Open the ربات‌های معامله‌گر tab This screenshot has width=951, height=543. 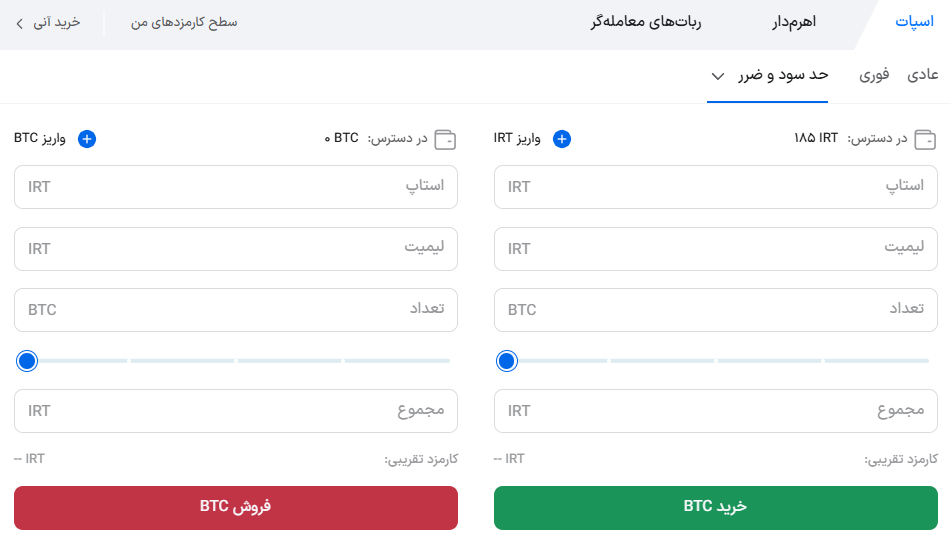click(x=645, y=22)
